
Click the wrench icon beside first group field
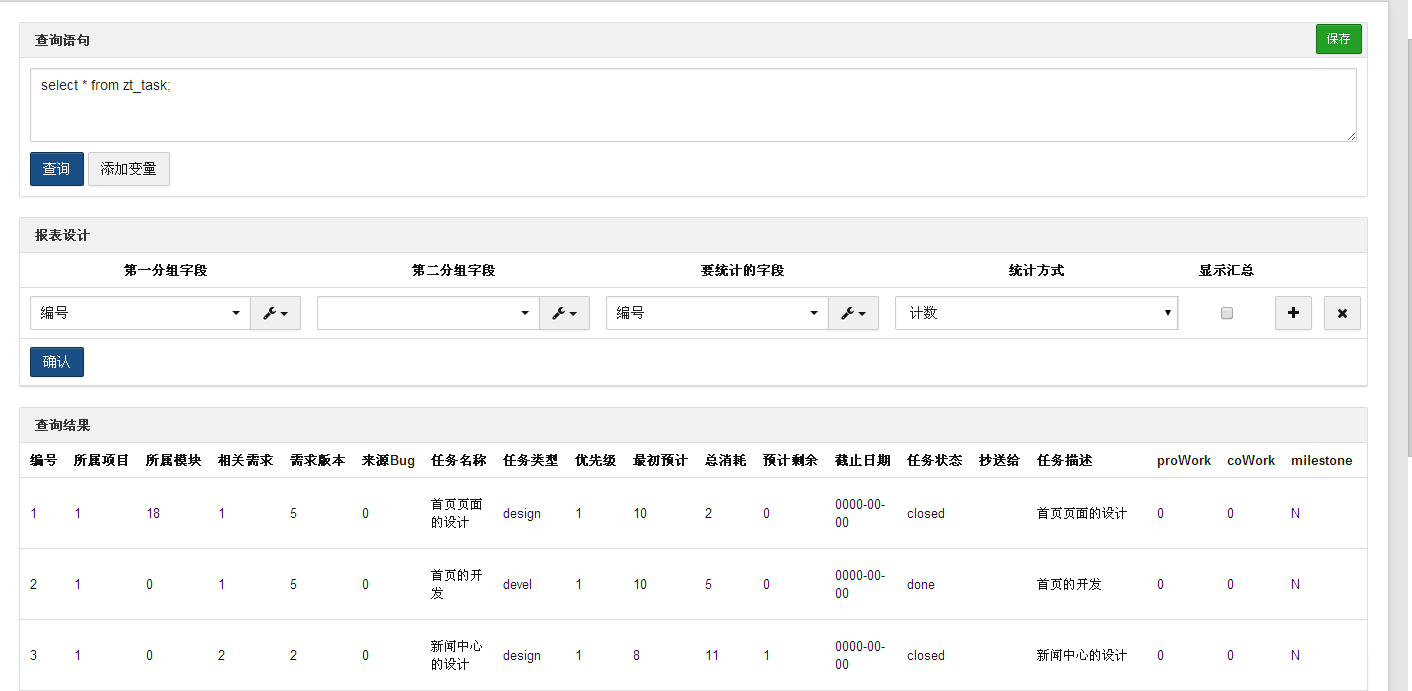click(x=275, y=313)
